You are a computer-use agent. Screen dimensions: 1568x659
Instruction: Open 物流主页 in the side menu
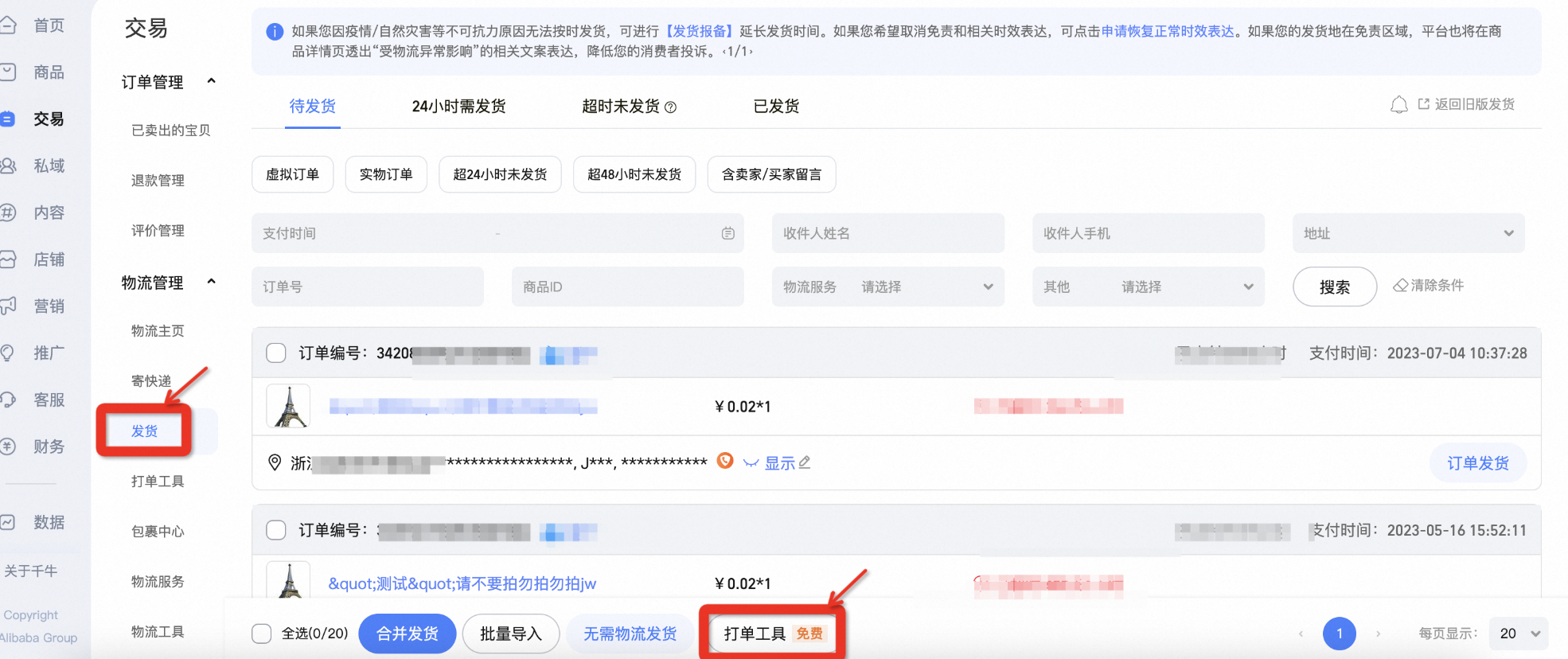pyautogui.click(x=158, y=331)
